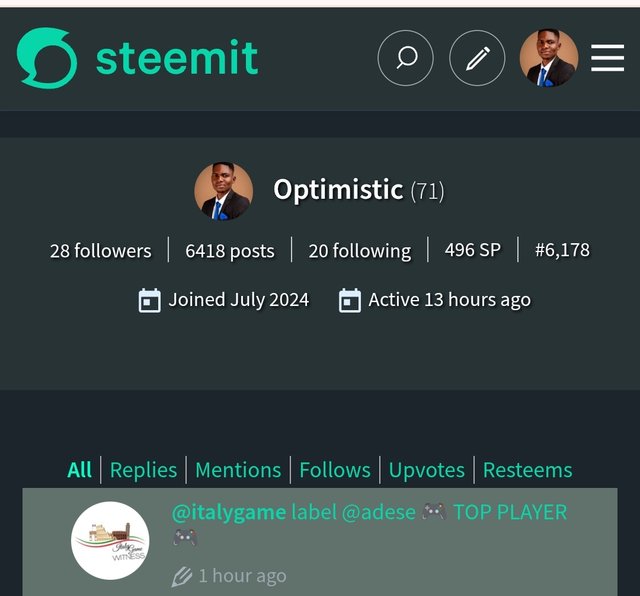Switch to the Replies tab

click(143, 470)
